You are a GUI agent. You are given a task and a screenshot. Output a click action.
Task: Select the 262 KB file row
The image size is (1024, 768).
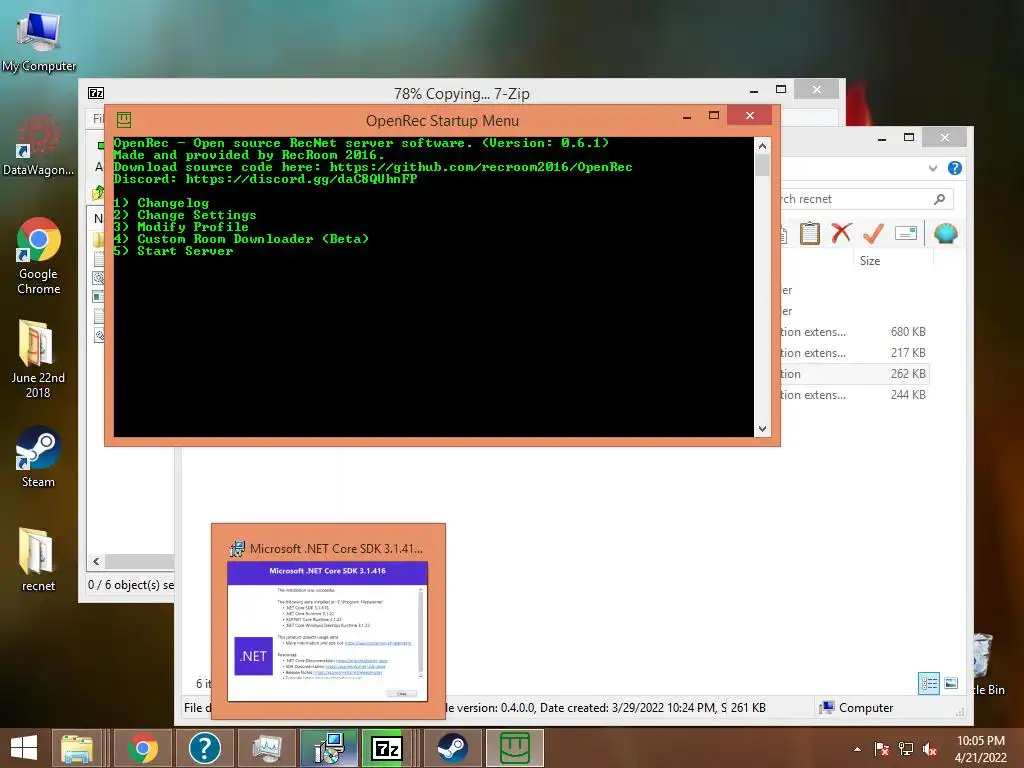[x=854, y=374]
